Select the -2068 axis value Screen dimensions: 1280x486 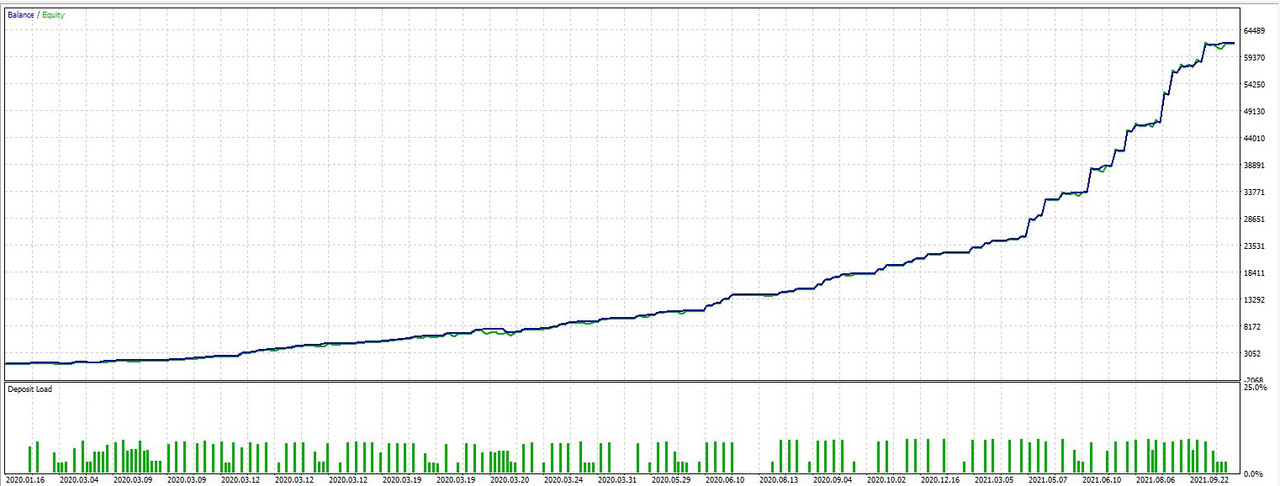click(1256, 380)
